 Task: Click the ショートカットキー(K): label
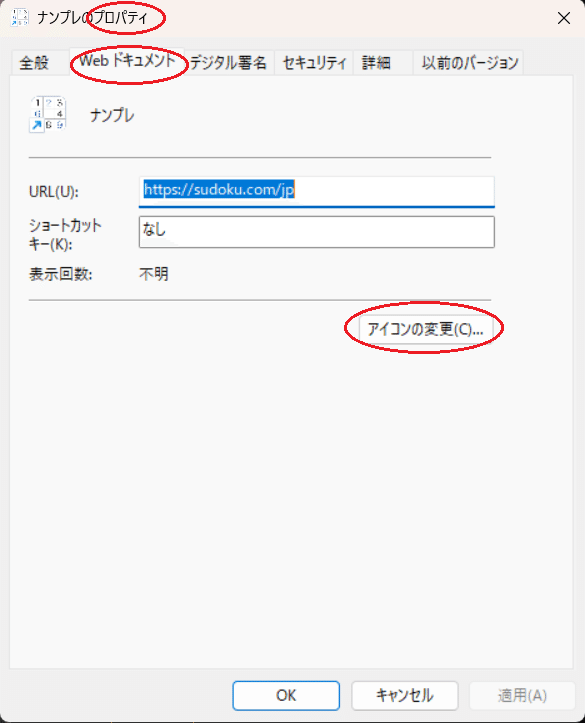pos(65,234)
